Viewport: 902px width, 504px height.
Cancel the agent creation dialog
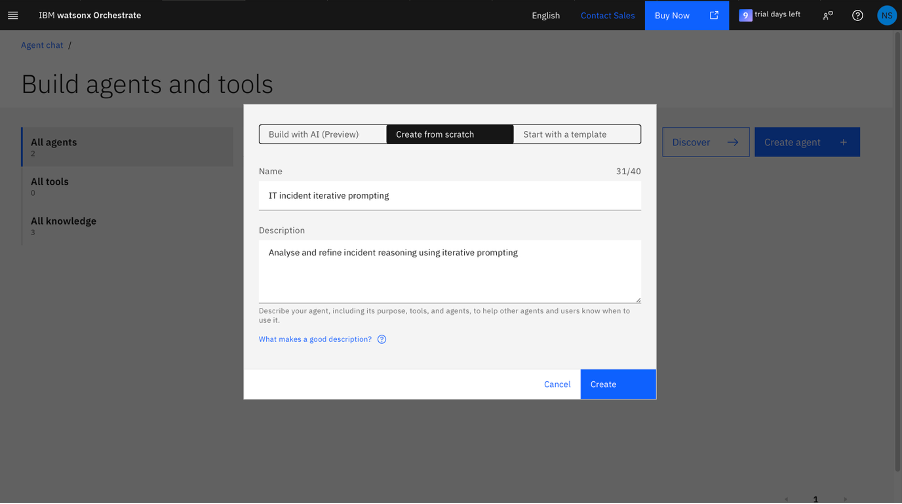click(x=557, y=384)
